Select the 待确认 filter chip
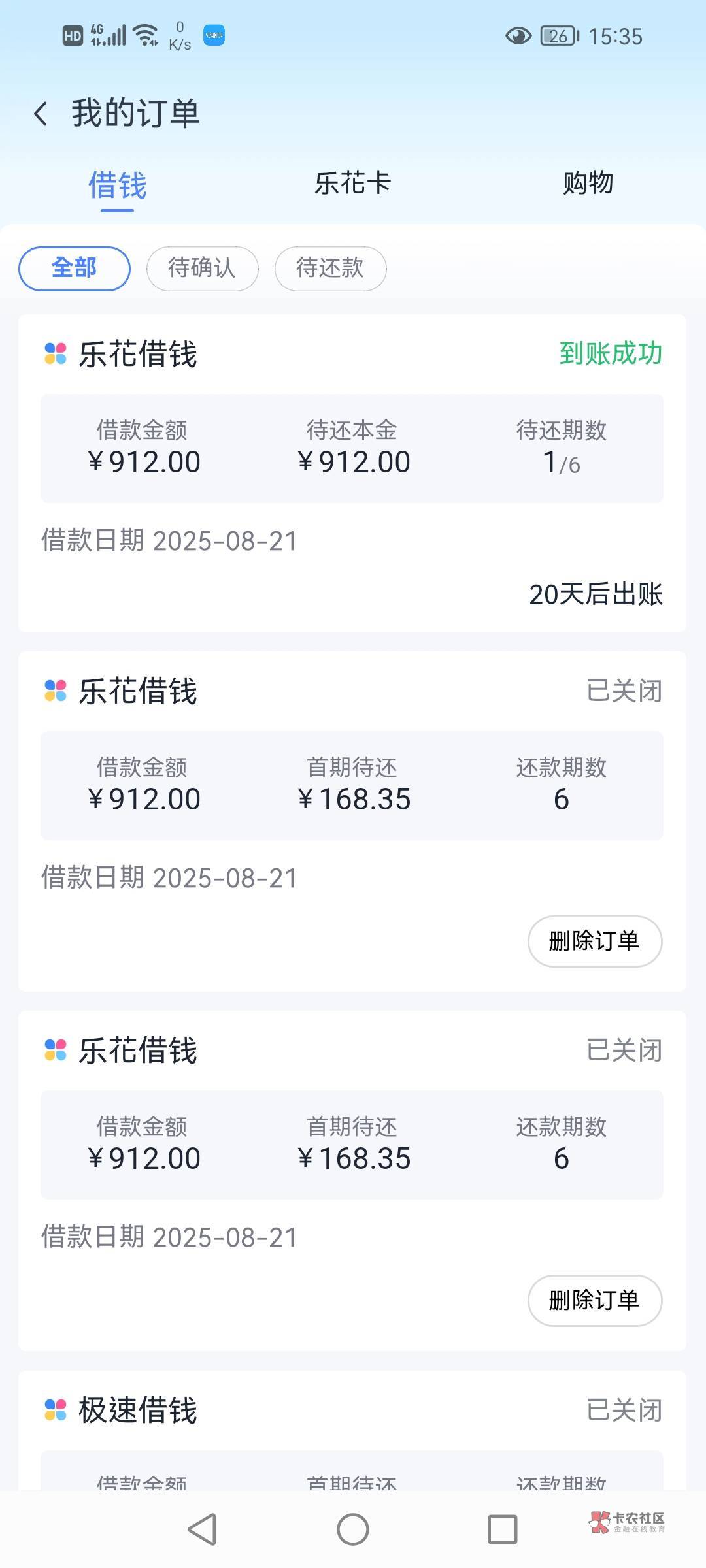Image resolution: width=706 pixels, height=1568 pixels. (202, 268)
